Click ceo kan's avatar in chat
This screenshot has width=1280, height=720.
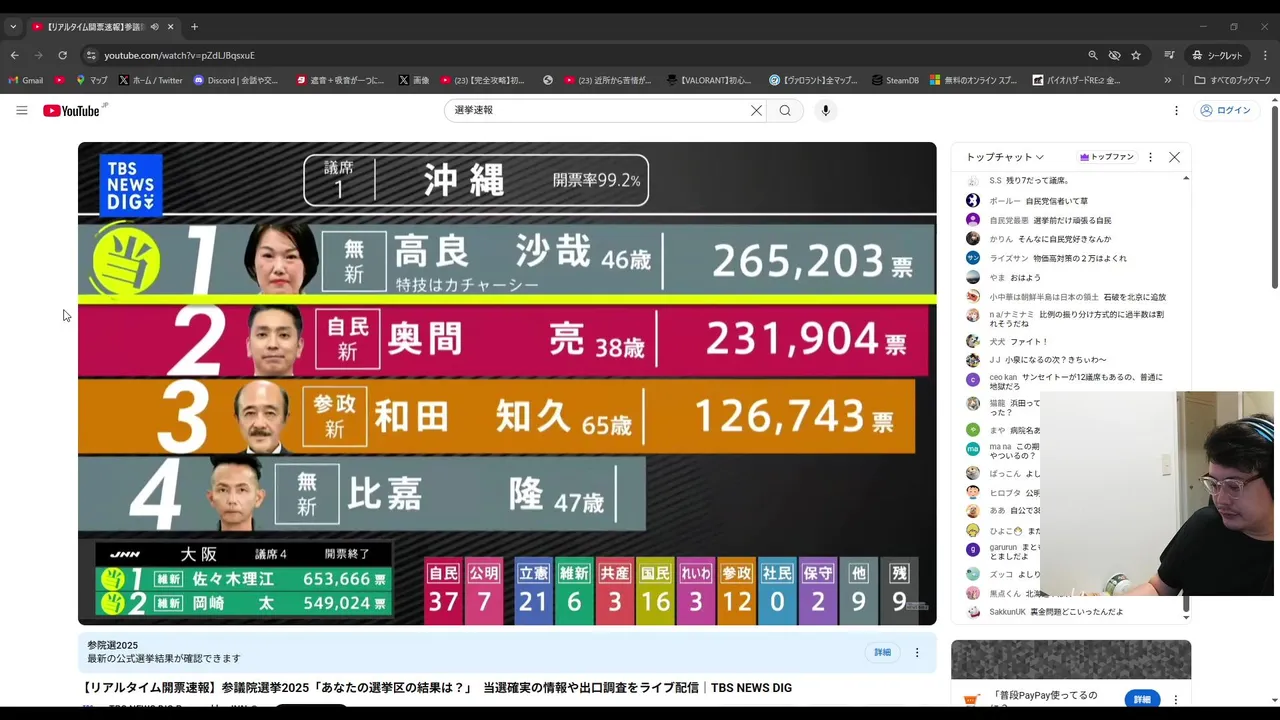tap(972, 379)
